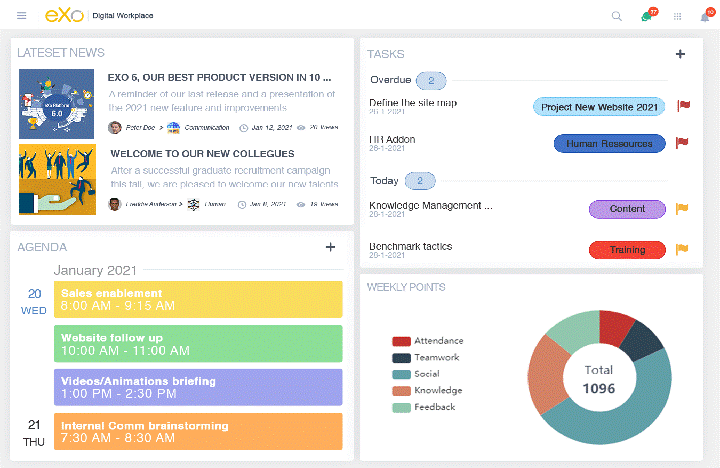Image resolution: width=720 pixels, height=468 pixels.
Task: Click 'Communication' space name link
Action: (x=207, y=128)
